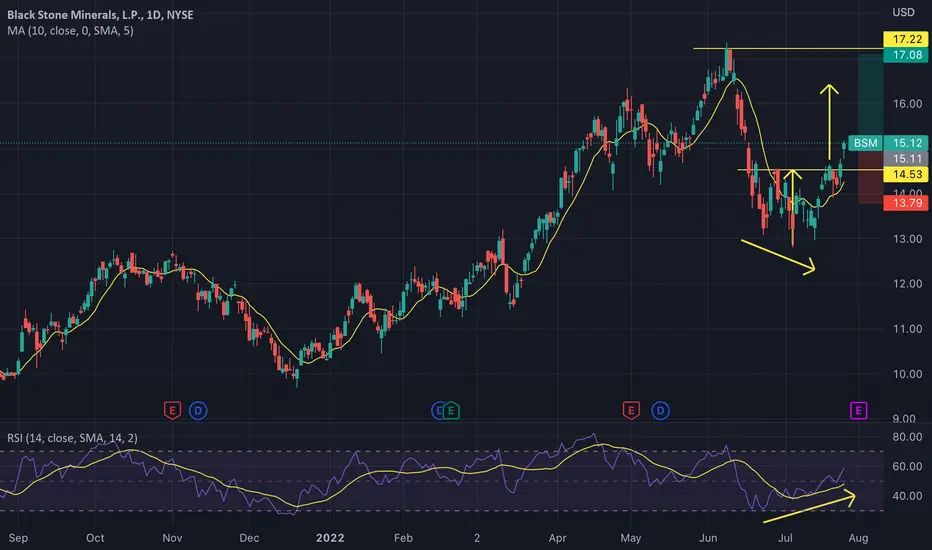Click the USD currency label
This screenshot has width=932, height=550.
[903, 12]
